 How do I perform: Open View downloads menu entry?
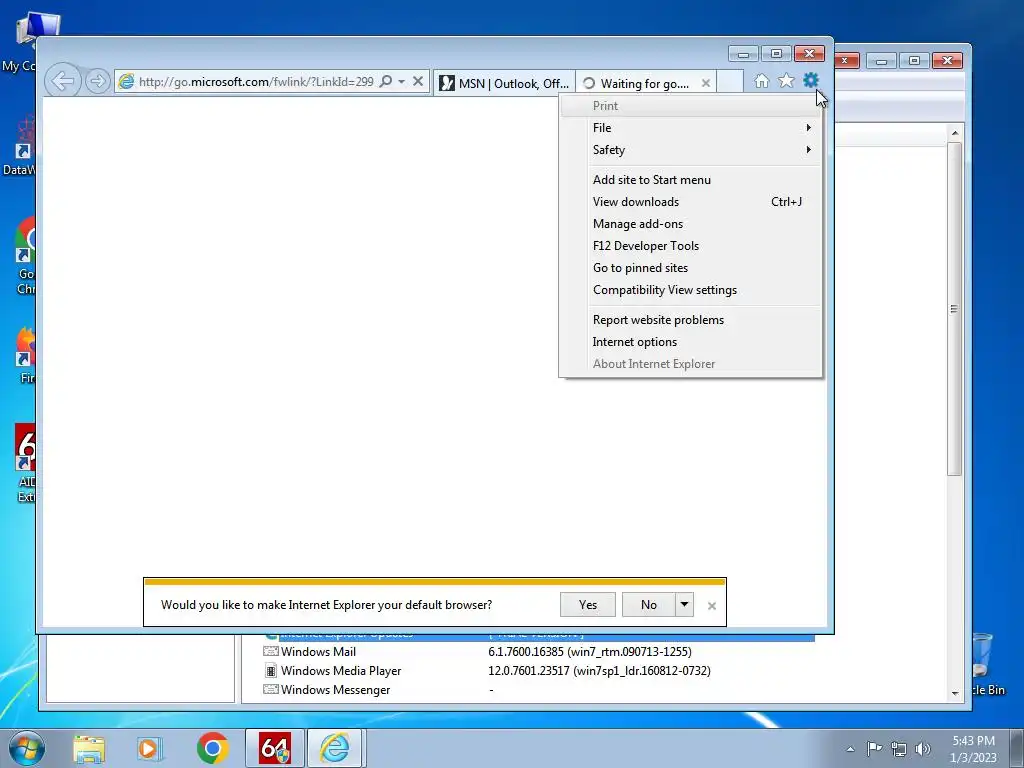coord(691,202)
